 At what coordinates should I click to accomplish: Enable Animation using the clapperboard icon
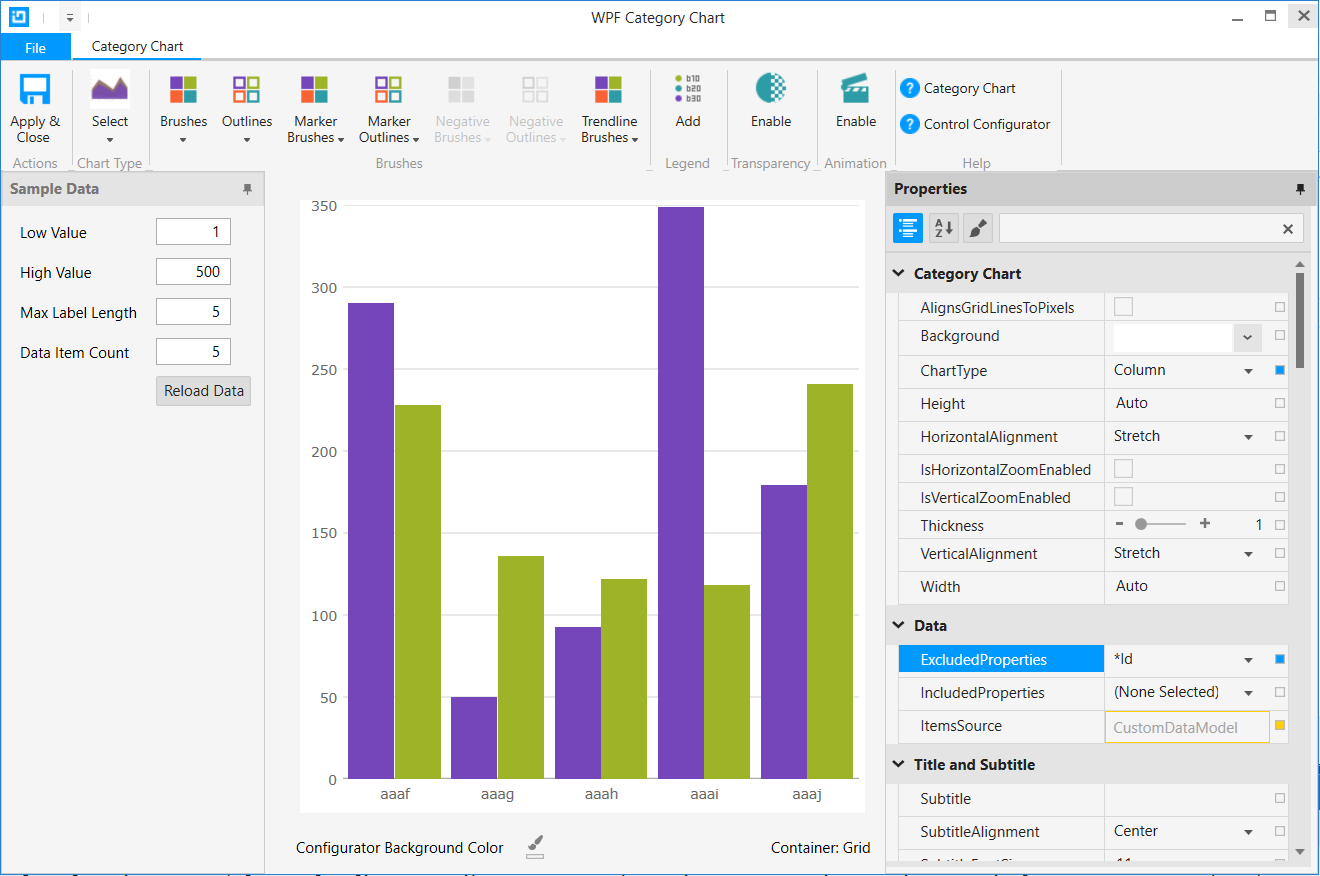pos(855,90)
